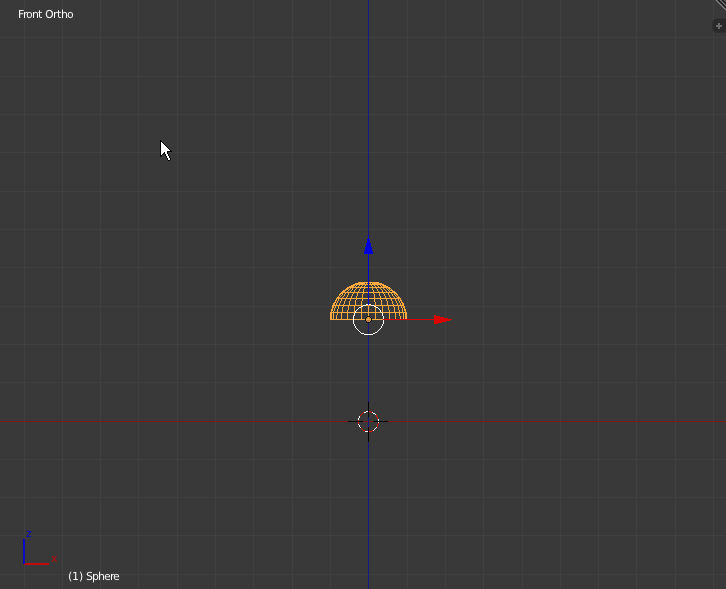Click the (1) Sphere object label
Screen dimensions: 726x589
94,576
